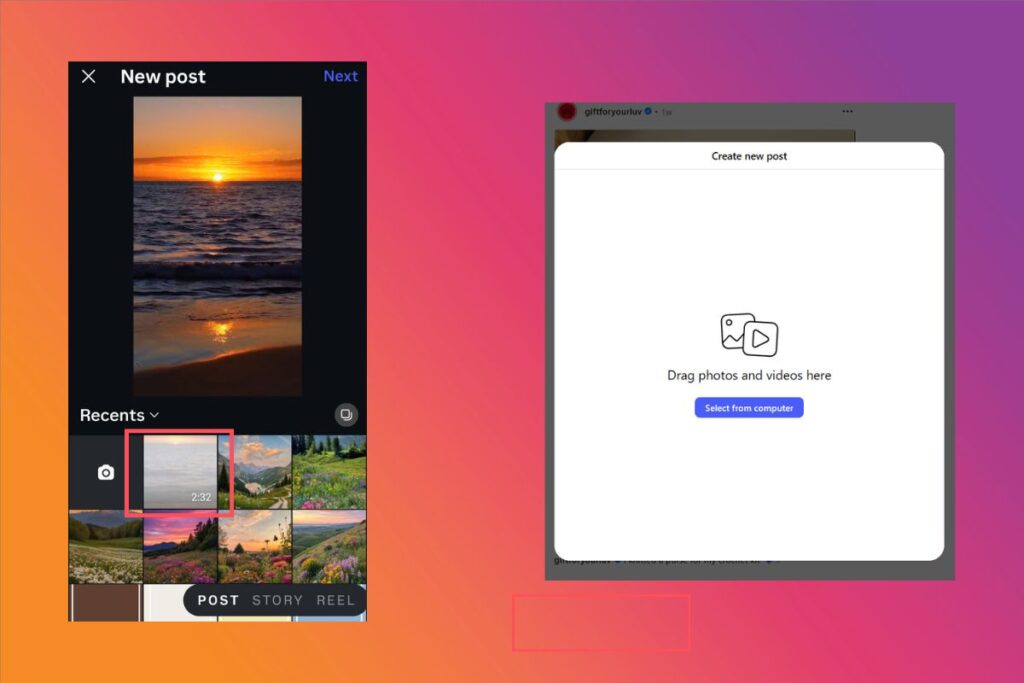Screen dimensions: 1024x683
Task: Click the drag photos and videos area
Action: pyautogui.click(x=748, y=375)
